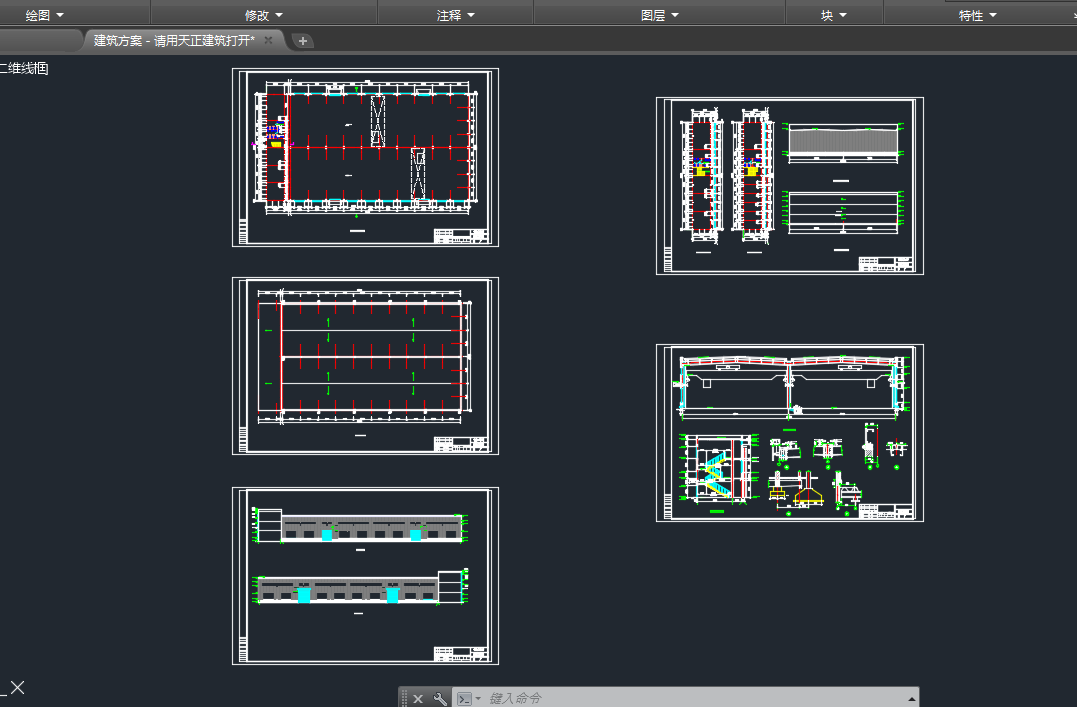Click the 二维线框 visual style control
Viewport: 1077px width, 707px height.
pos(25,69)
